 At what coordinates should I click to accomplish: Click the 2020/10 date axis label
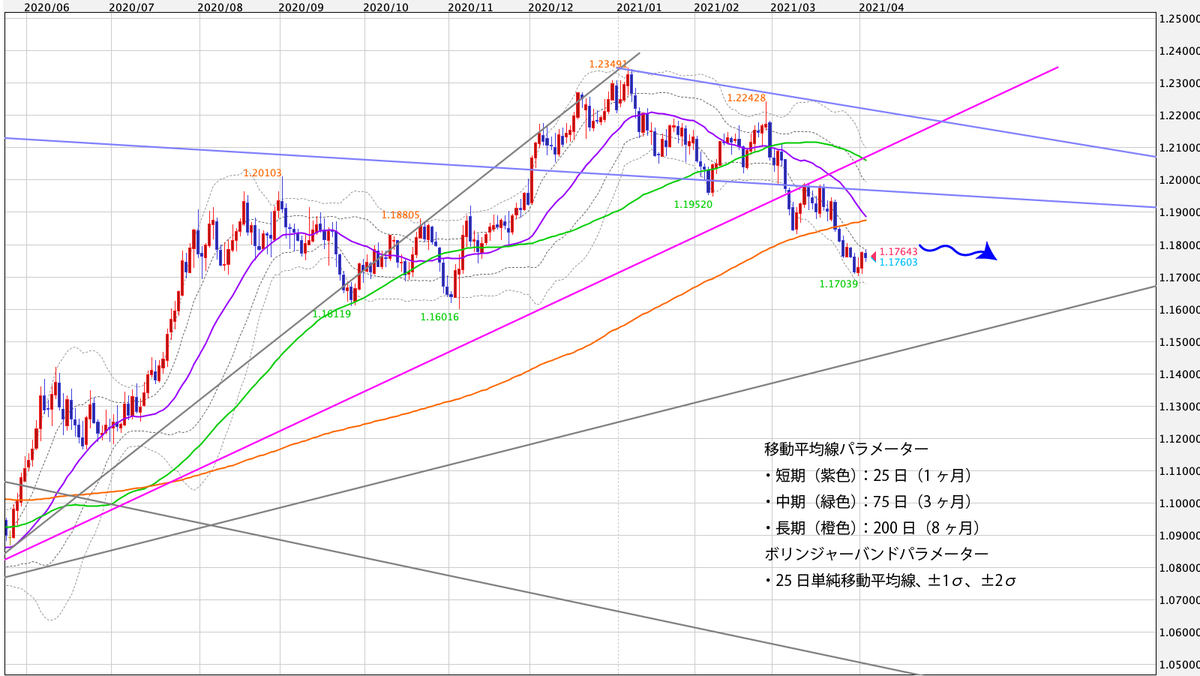[x=386, y=6]
